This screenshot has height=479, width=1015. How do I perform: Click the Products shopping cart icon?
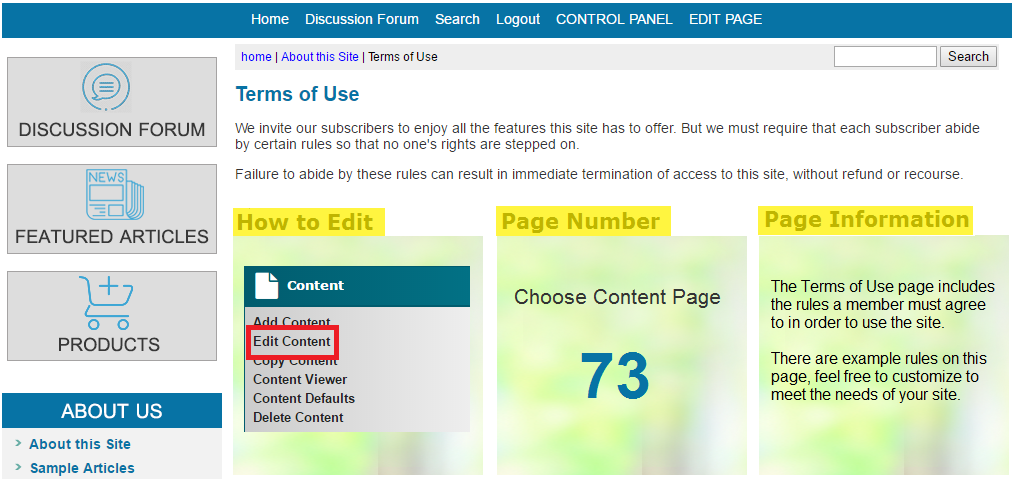(107, 302)
